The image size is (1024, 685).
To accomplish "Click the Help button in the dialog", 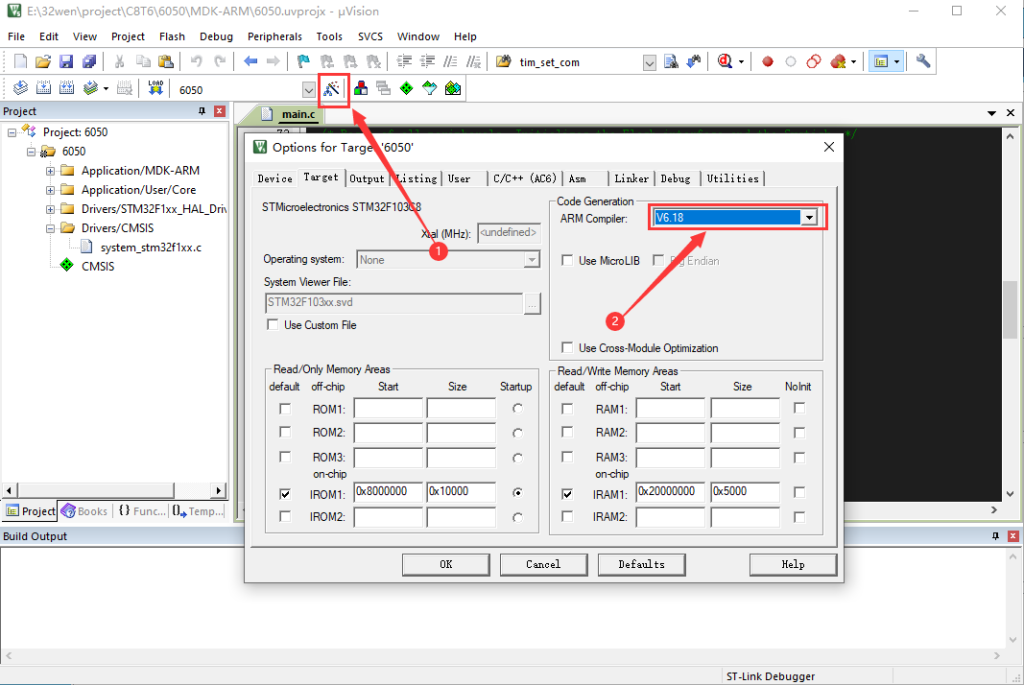I will [793, 564].
